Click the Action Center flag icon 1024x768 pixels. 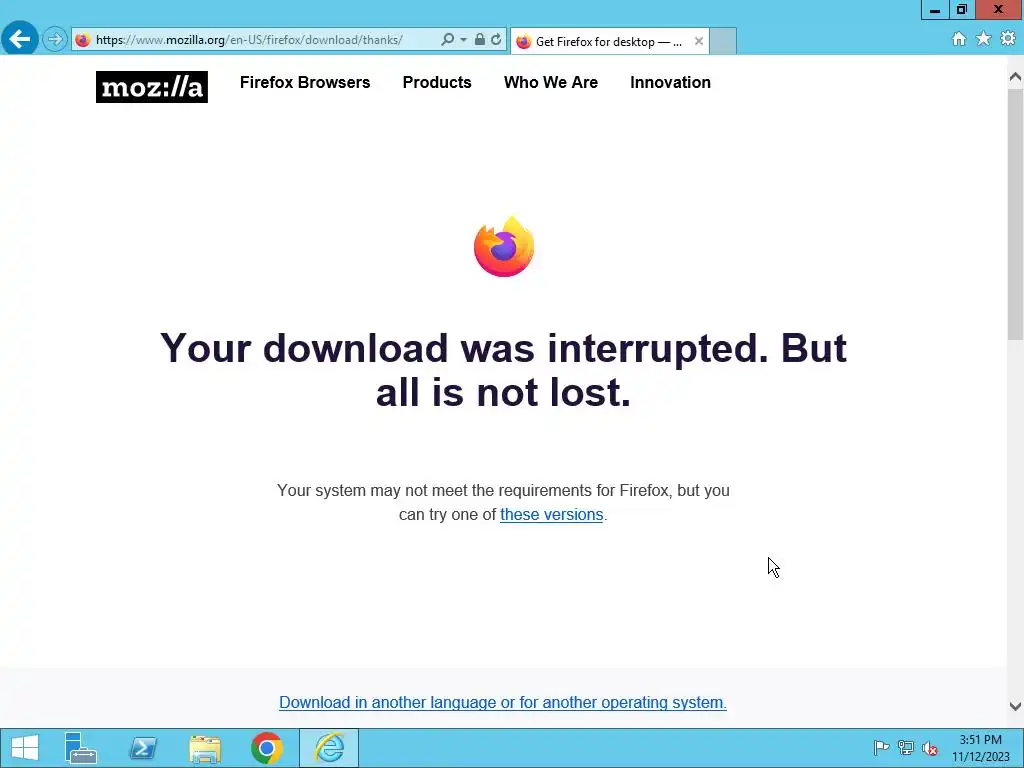point(881,748)
